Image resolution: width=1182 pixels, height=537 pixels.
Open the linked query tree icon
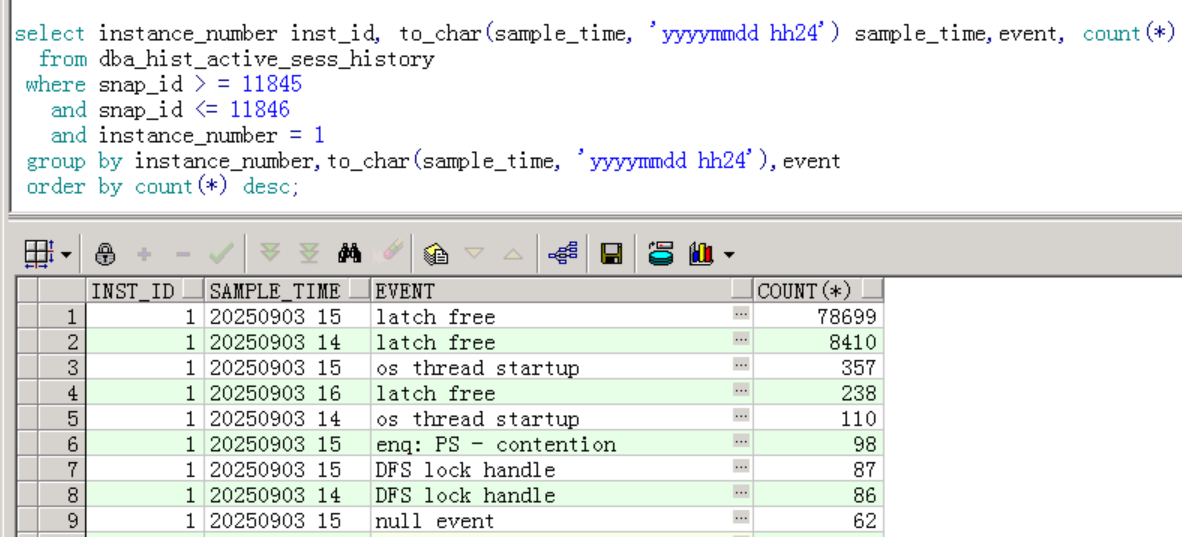pyautogui.click(x=562, y=254)
